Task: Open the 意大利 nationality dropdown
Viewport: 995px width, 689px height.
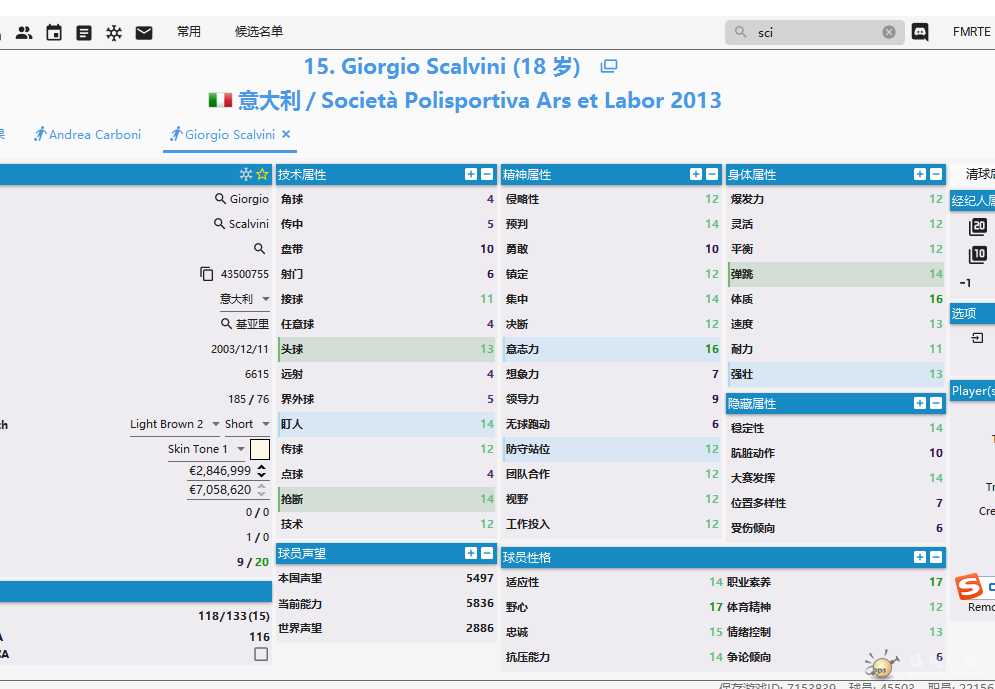Action: 245,299
